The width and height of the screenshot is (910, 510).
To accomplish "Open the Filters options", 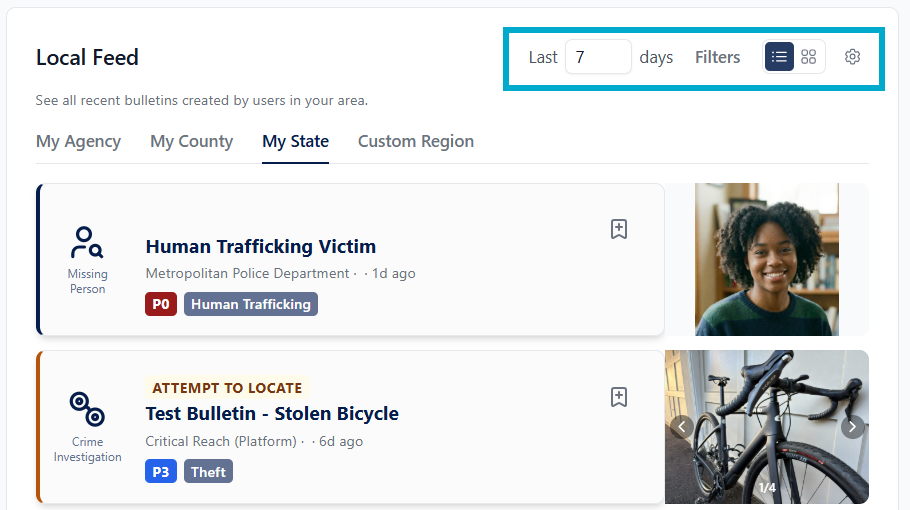I will tap(717, 57).
